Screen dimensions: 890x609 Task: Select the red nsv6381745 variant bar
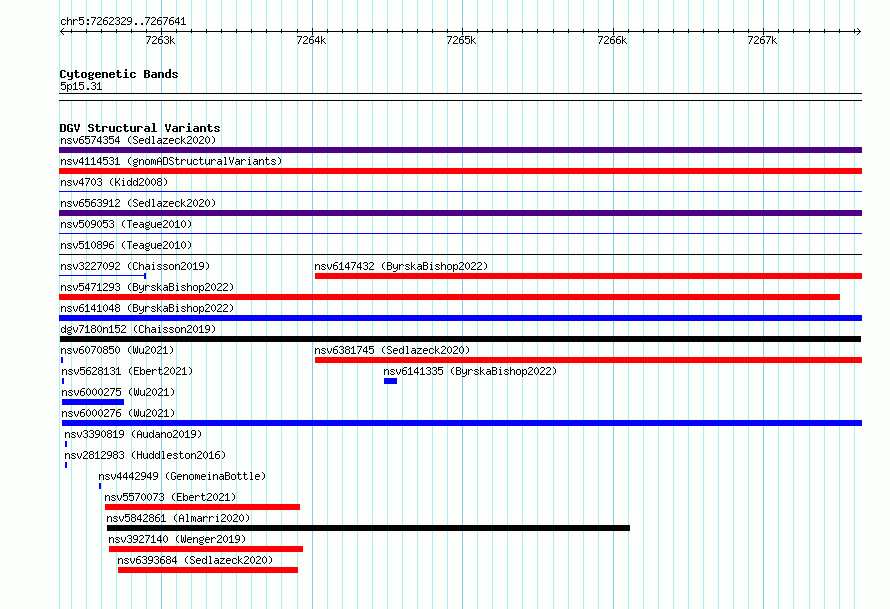click(x=588, y=360)
